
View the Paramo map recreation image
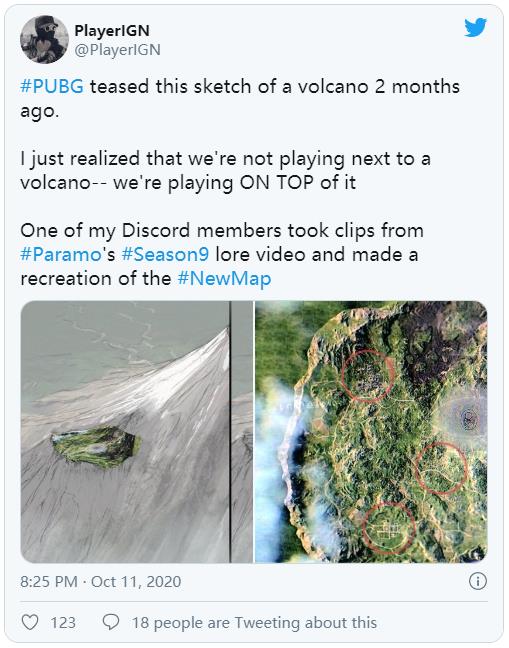pyautogui.click(x=371, y=432)
